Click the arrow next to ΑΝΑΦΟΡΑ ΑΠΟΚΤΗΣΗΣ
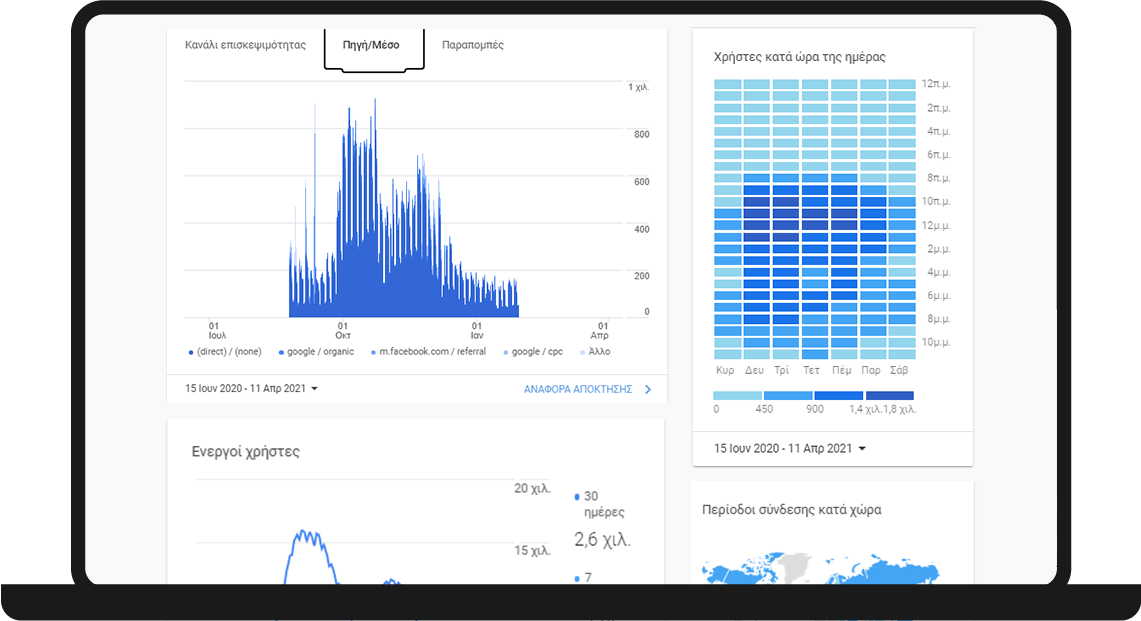1141x621 pixels. (x=648, y=389)
